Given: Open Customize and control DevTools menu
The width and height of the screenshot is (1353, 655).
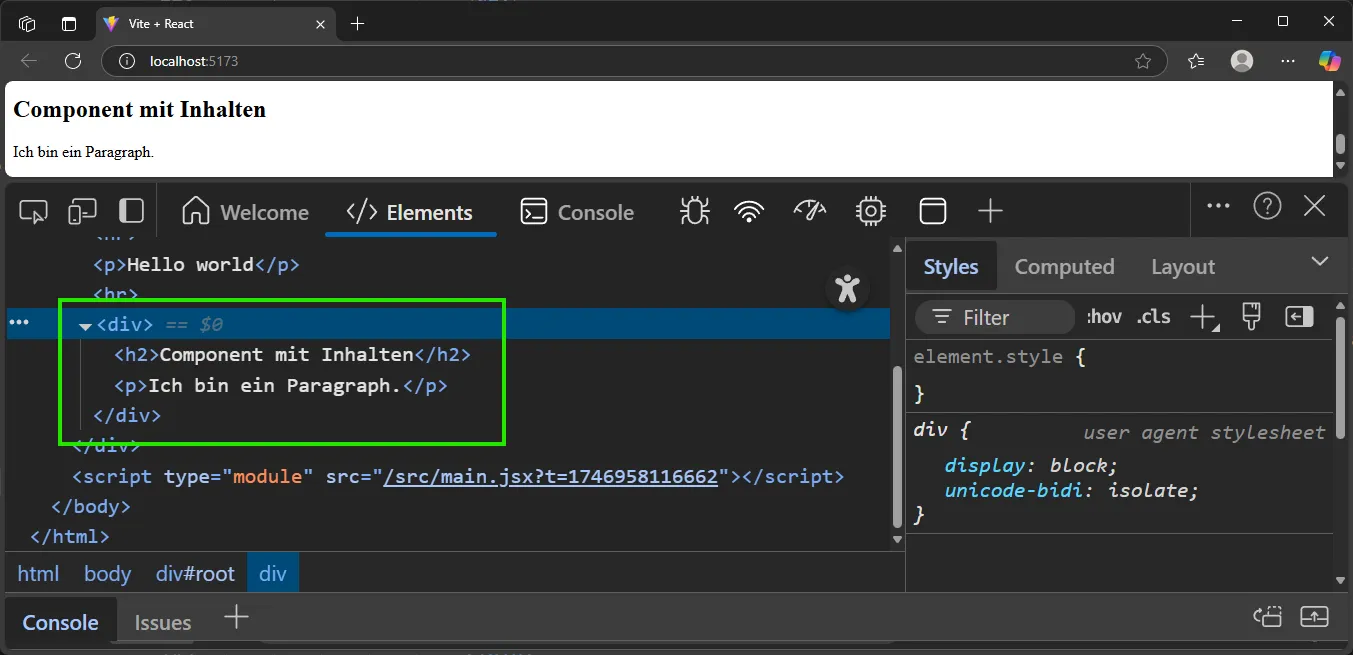Looking at the screenshot, I should click(1218, 206).
